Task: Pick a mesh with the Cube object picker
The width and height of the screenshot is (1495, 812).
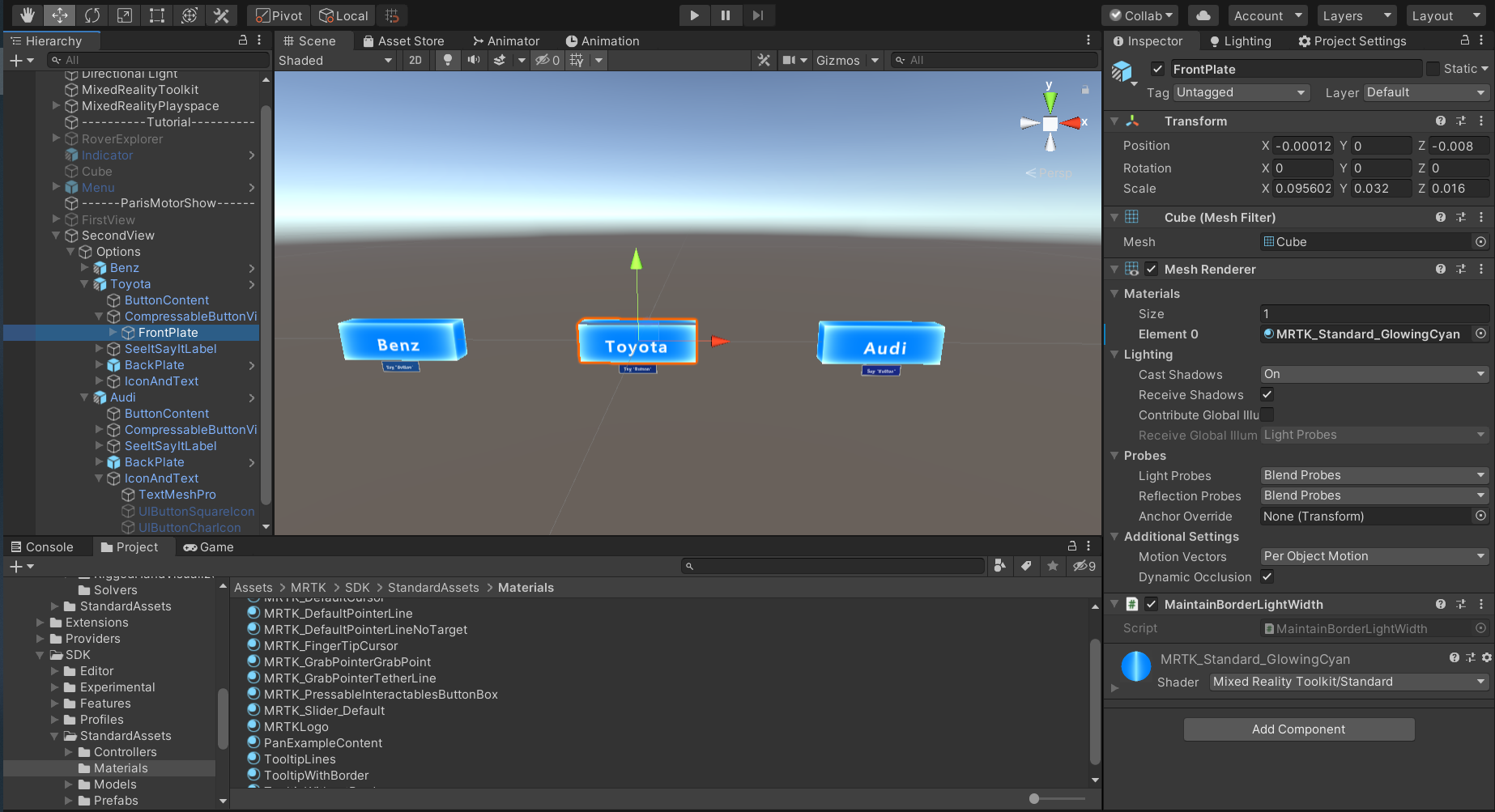Action: [1480, 241]
